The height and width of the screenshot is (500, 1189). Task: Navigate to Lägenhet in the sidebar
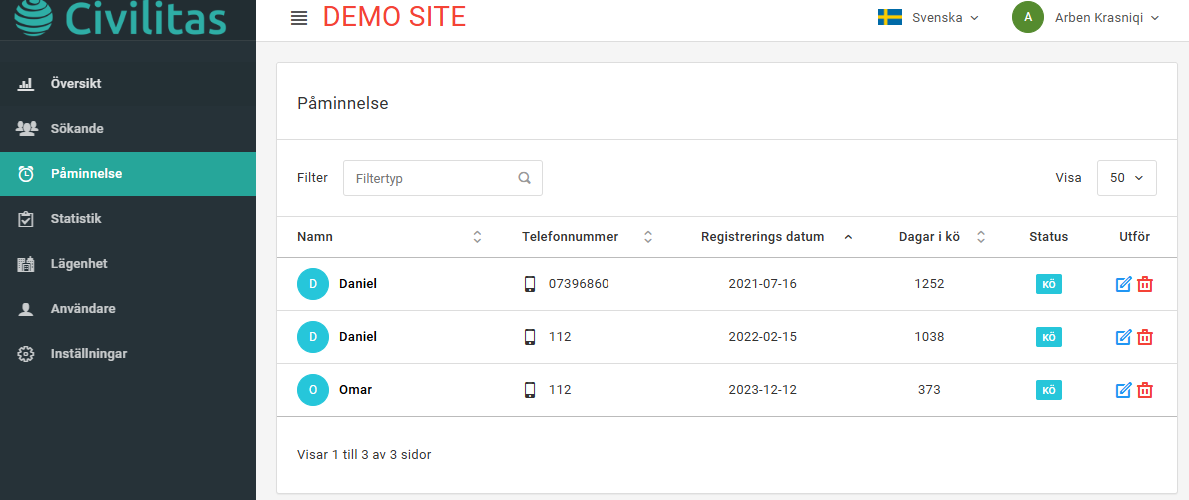(78, 264)
